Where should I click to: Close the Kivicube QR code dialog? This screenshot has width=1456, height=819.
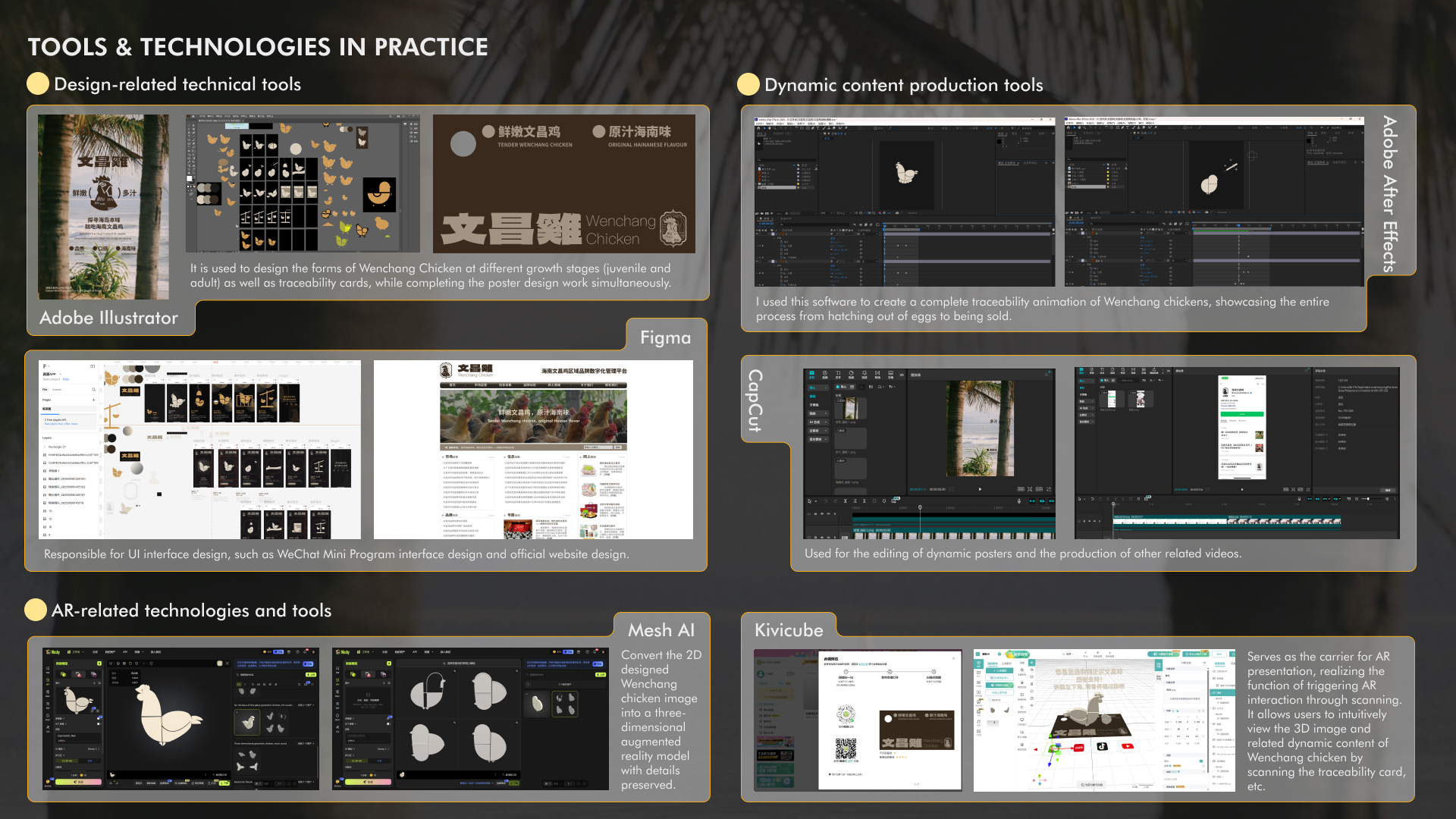953,658
